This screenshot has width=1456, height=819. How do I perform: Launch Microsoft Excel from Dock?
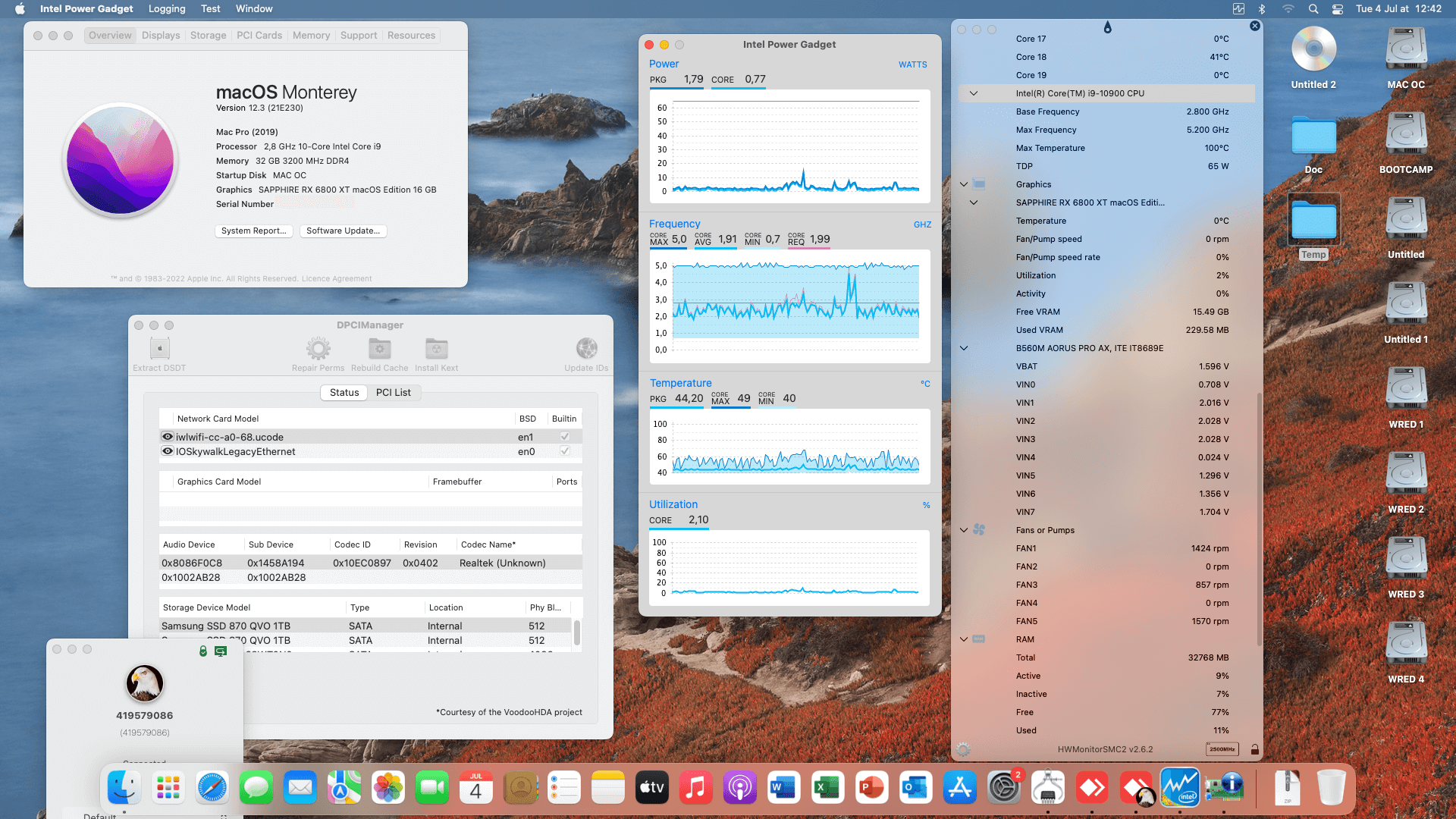[x=827, y=788]
